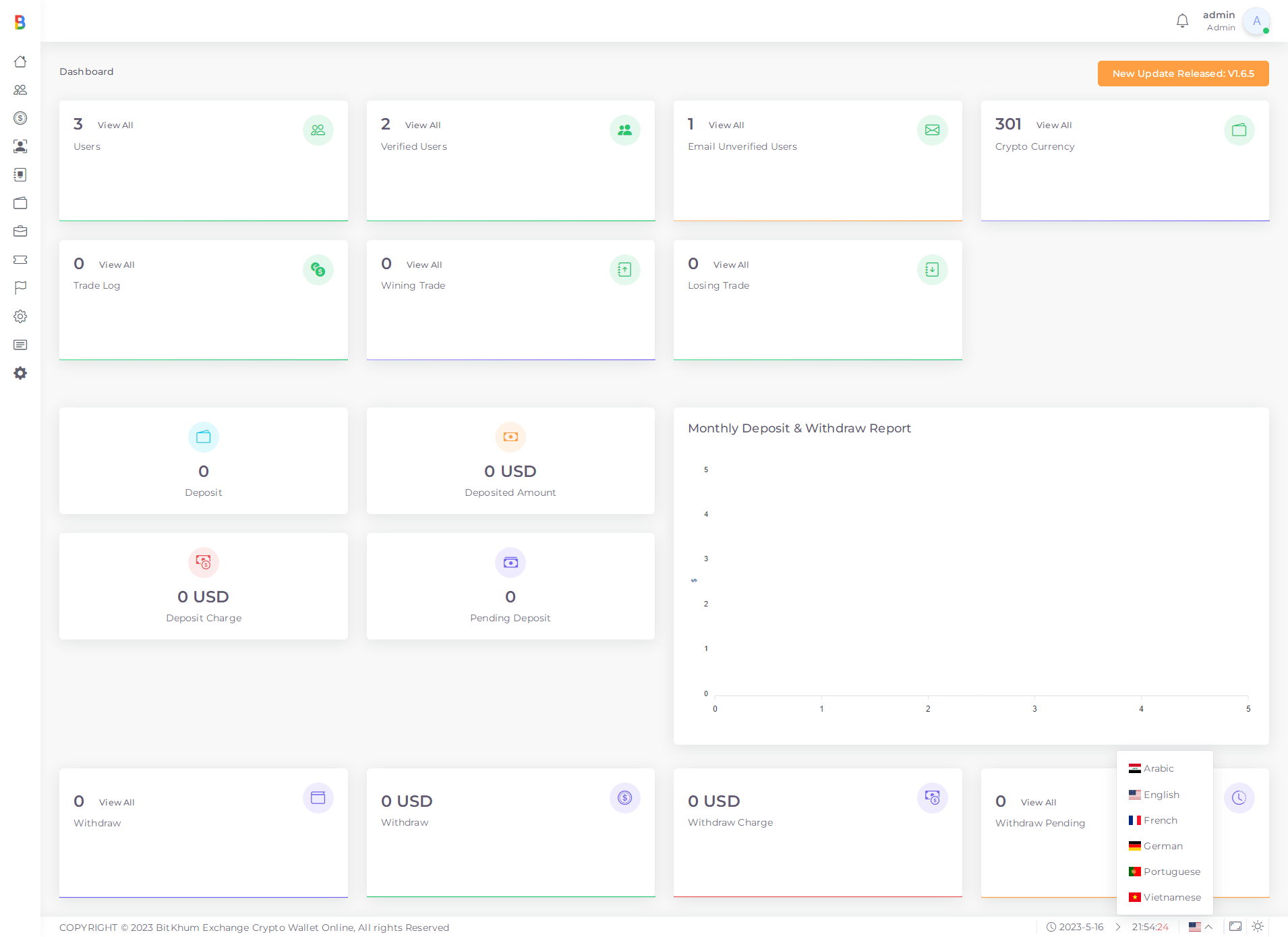Click the users group sidebar icon
Screen dimensions: 1288x937
20,90
